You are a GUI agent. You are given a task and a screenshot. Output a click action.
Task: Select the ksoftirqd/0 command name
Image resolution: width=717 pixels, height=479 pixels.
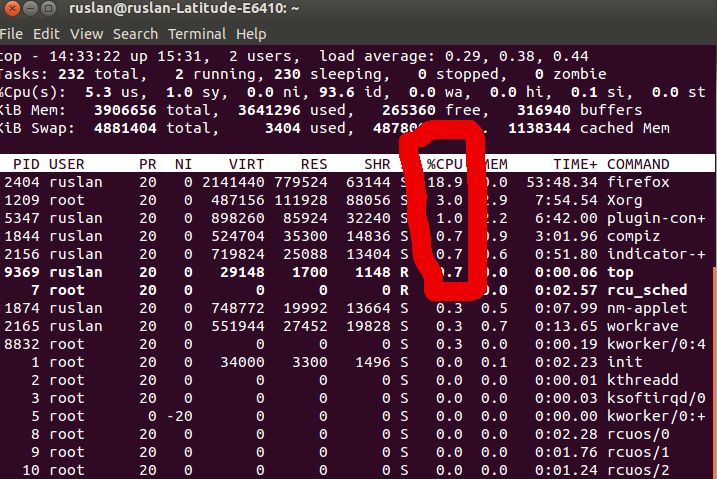click(656, 398)
